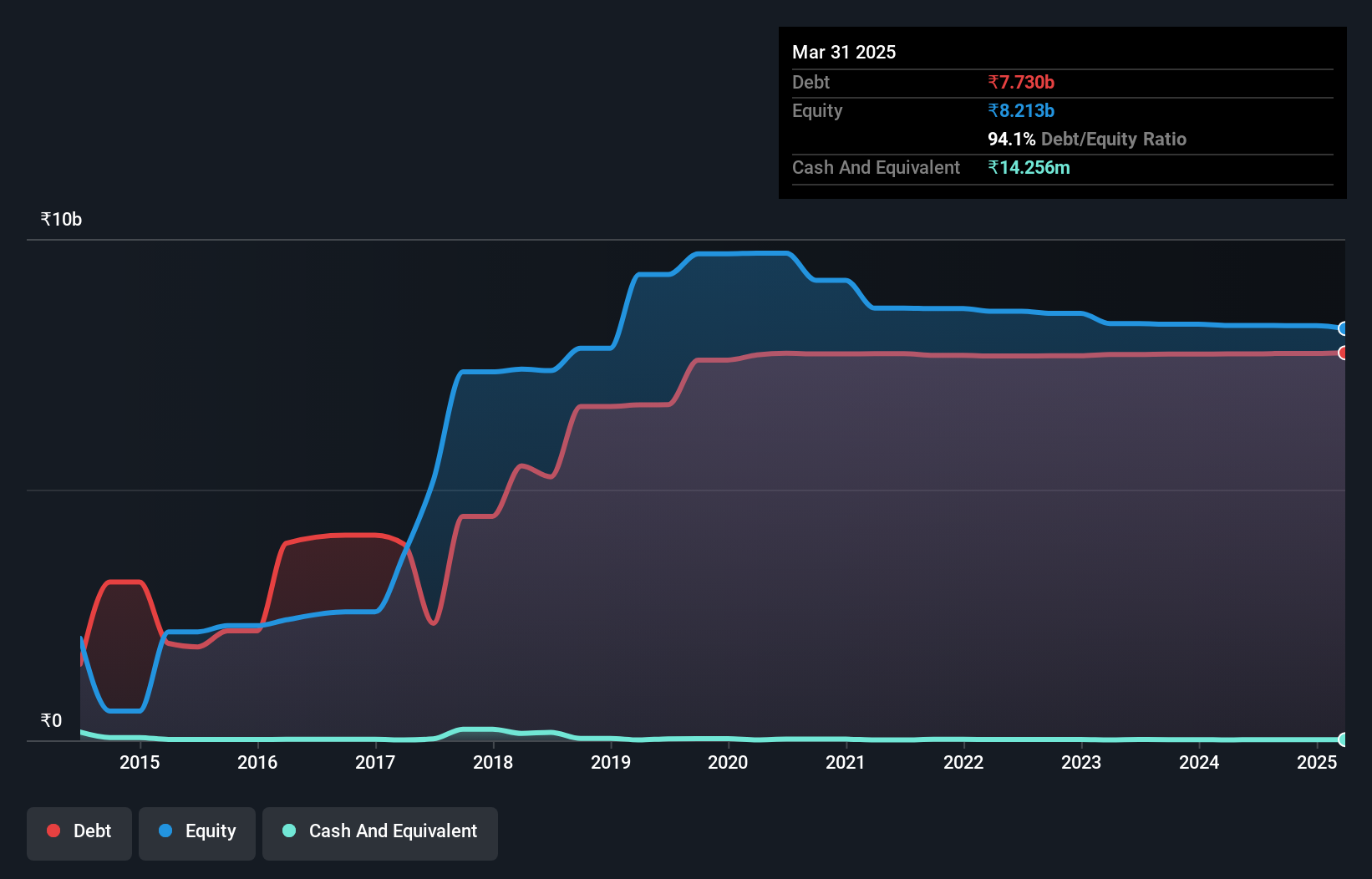Click the Equity value ₹8.213b link
This screenshot has height=879, width=1372.
1019,109
